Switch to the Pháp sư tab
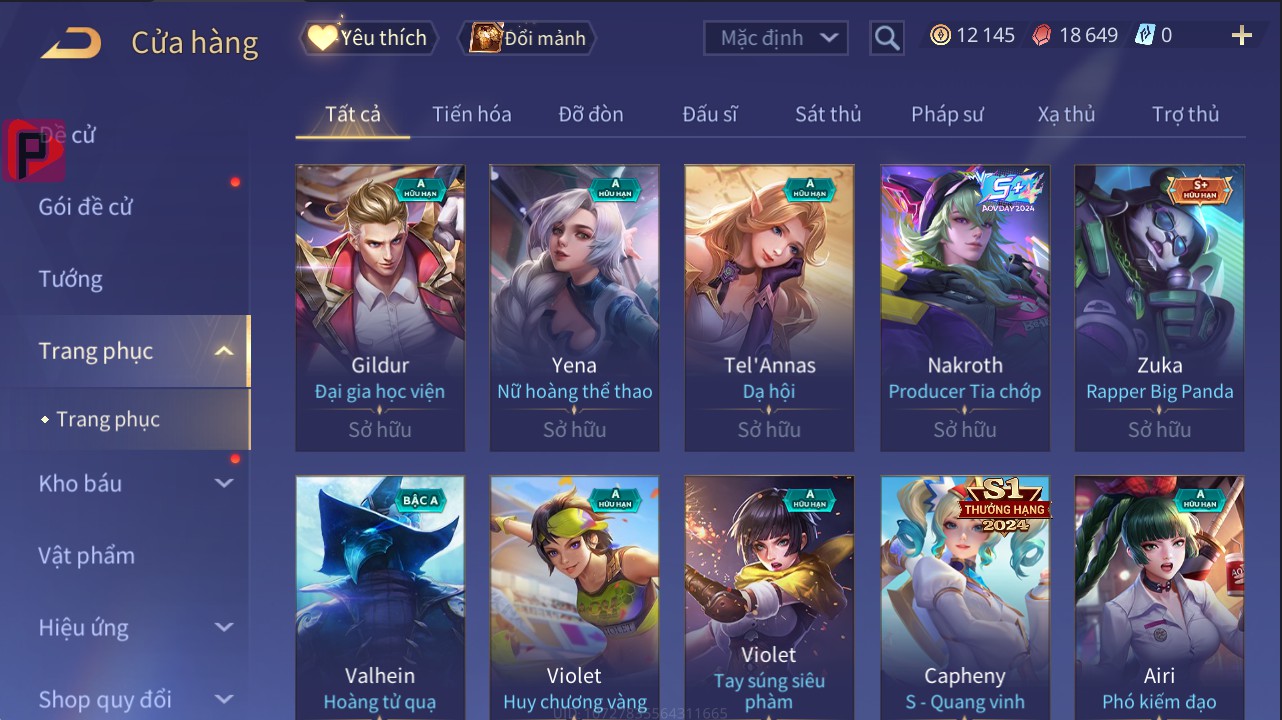Image resolution: width=1282 pixels, height=720 pixels. click(947, 114)
